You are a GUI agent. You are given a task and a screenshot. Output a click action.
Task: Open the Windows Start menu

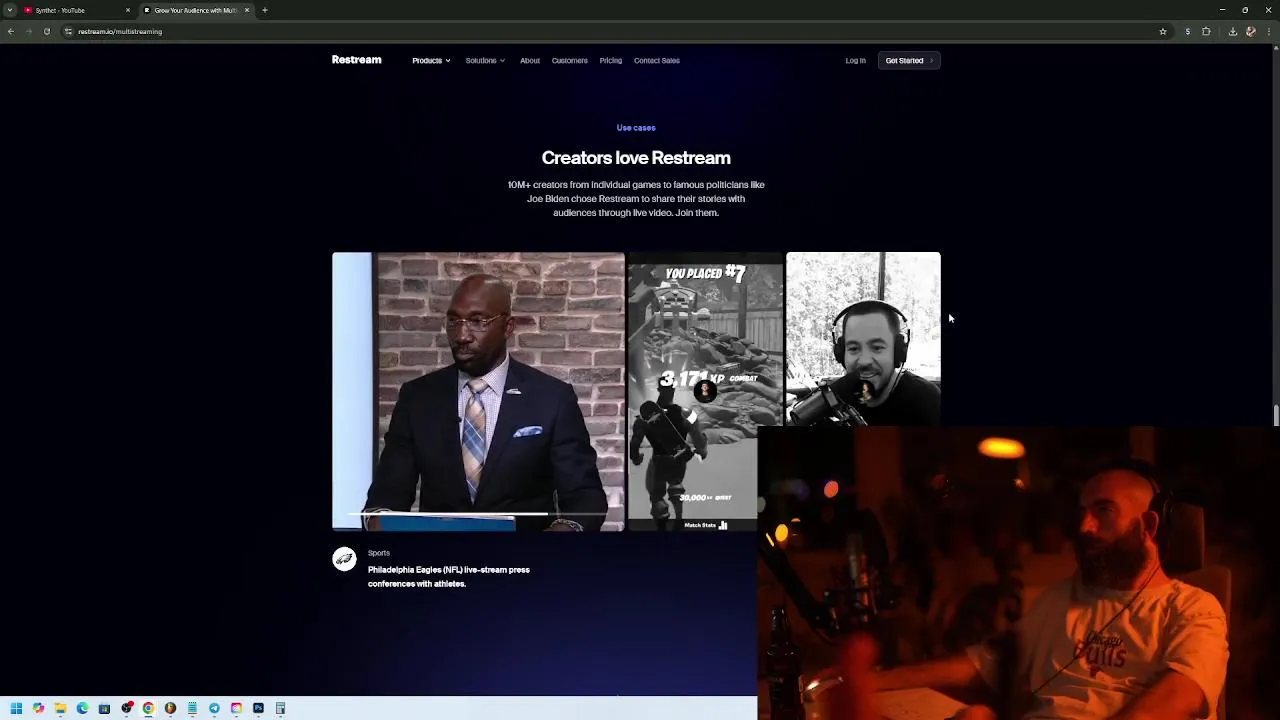click(16, 708)
